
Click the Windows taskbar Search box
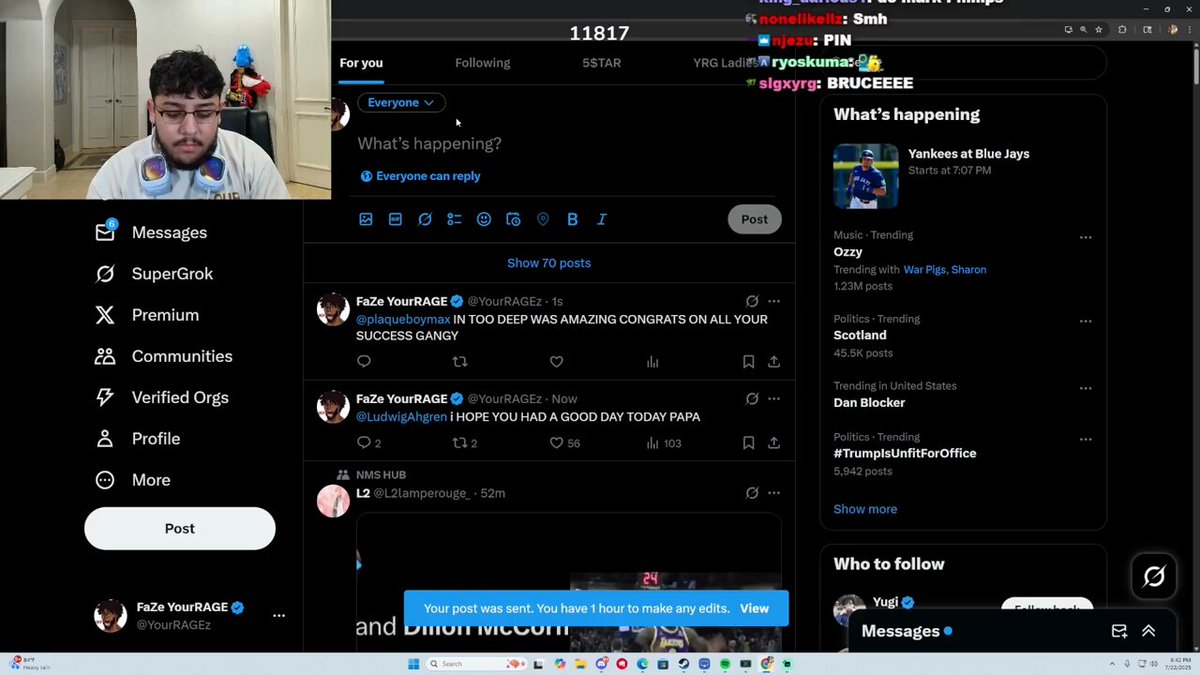coord(477,664)
